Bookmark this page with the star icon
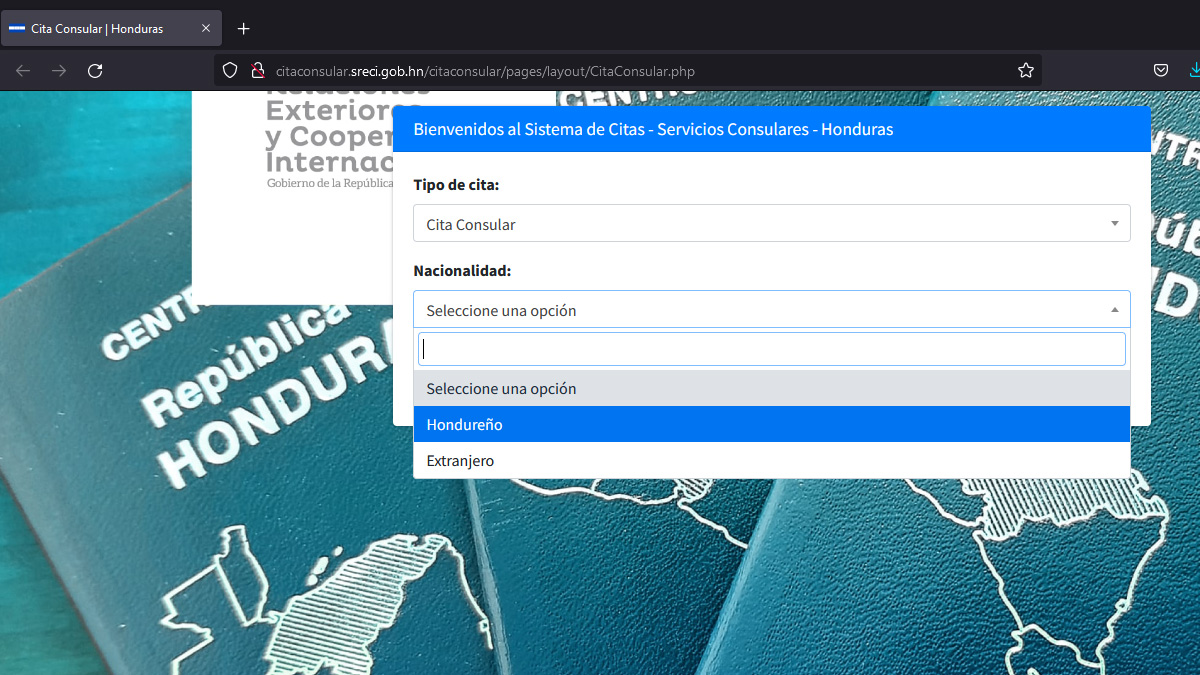The width and height of the screenshot is (1200, 675). 1025,70
